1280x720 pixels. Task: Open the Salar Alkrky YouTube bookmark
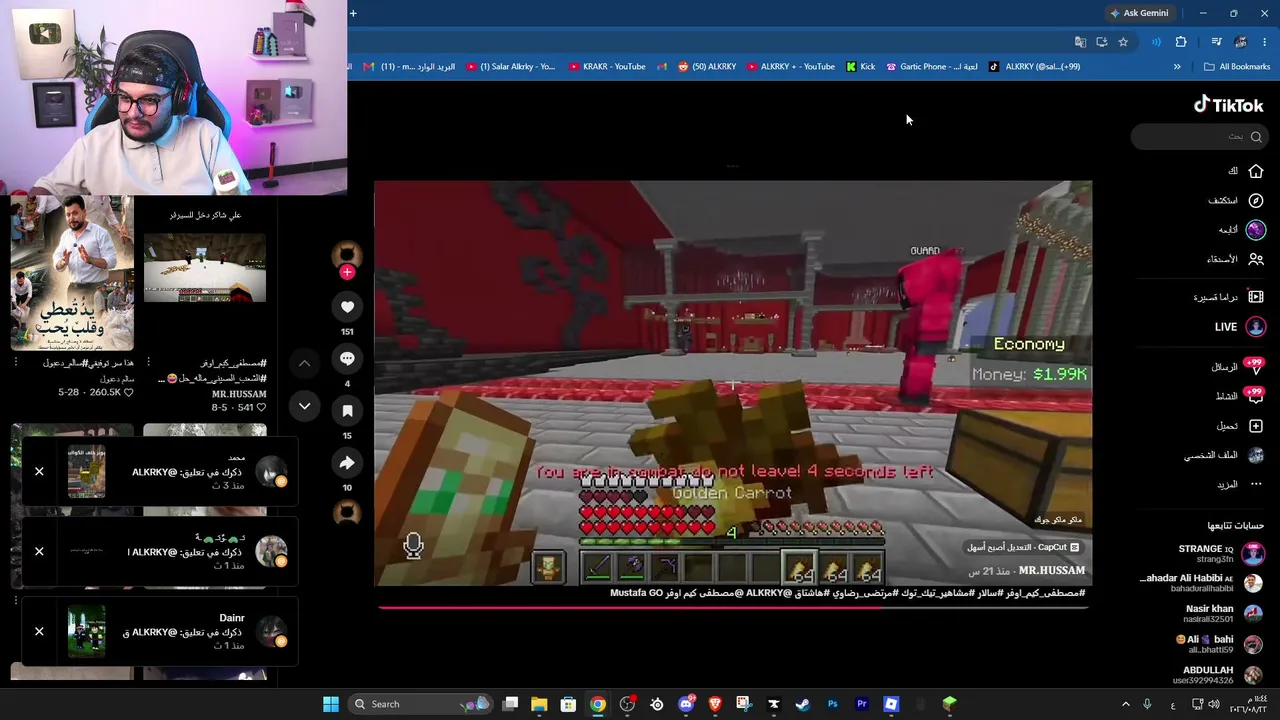[510, 67]
